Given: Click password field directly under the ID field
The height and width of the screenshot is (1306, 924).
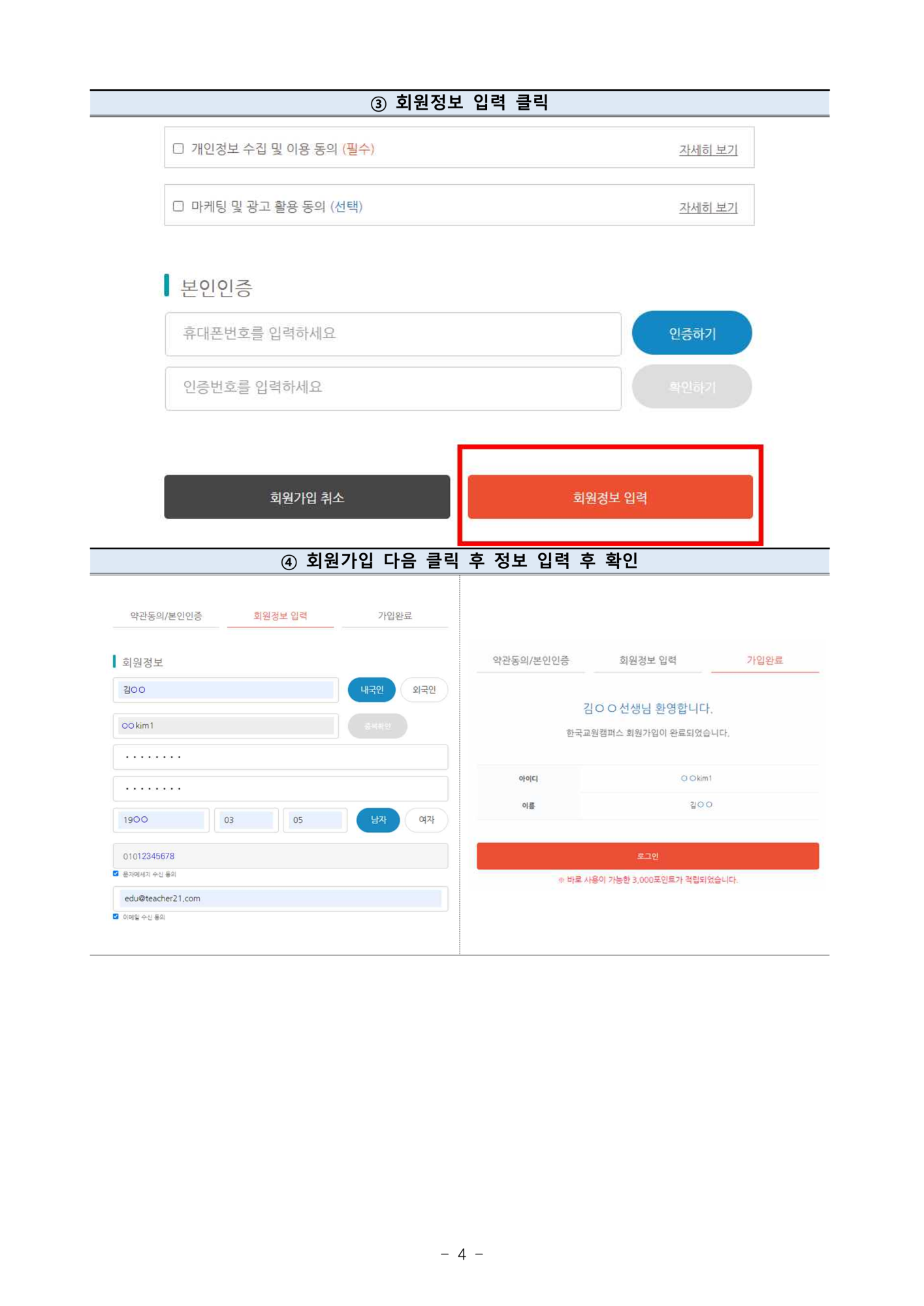Looking at the screenshot, I should pyautogui.click(x=281, y=757).
